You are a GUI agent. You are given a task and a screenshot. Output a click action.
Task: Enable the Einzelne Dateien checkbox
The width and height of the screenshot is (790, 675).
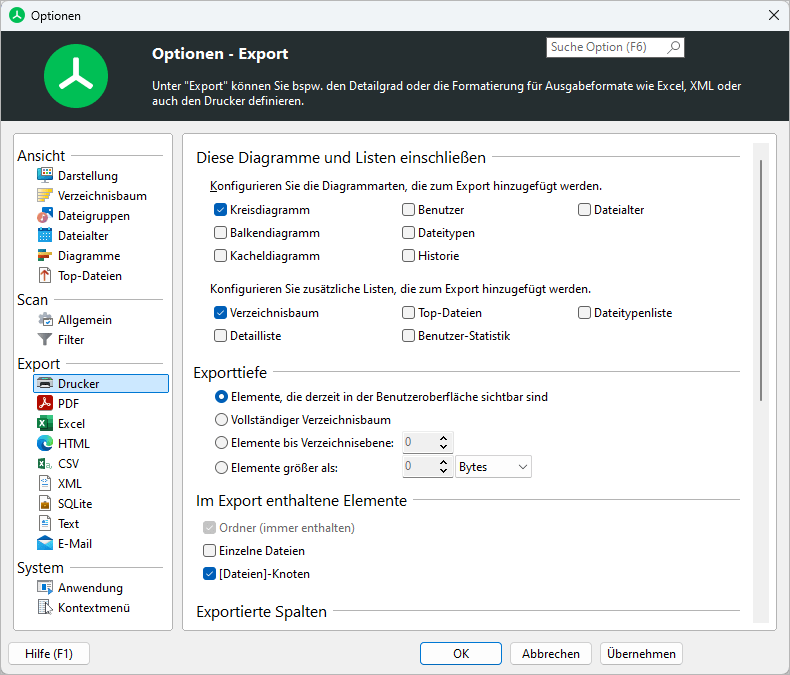[x=209, y=551]
